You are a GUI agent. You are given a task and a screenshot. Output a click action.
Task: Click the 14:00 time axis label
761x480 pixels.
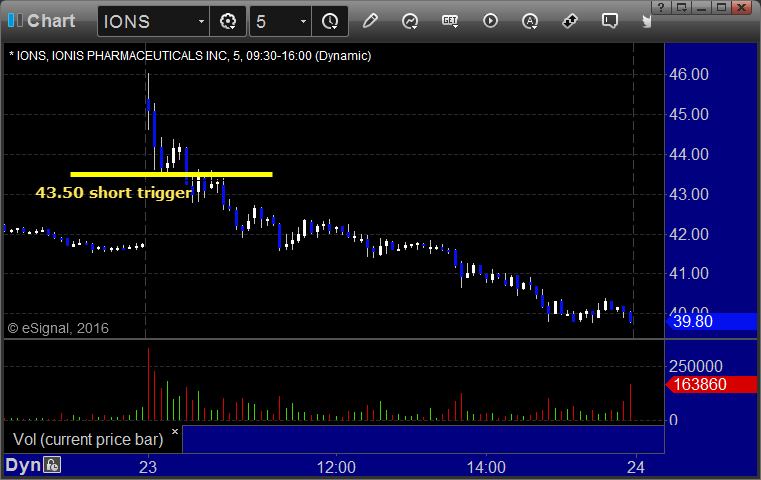click(486, 467)
